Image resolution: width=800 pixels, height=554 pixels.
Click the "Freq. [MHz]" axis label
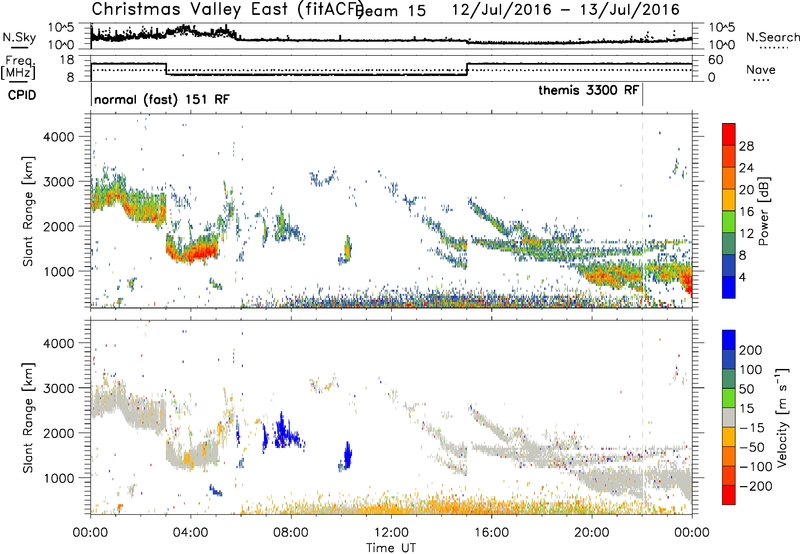tap(19, 67)
